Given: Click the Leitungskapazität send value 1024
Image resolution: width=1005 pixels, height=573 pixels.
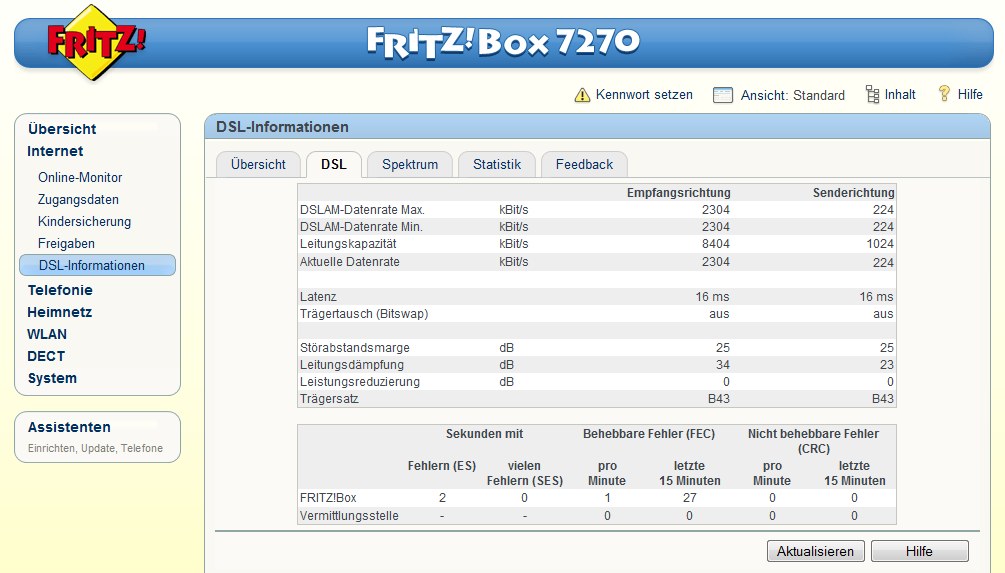Looking at the screenshot, I should pyautogui.click(x=880, y=244).
